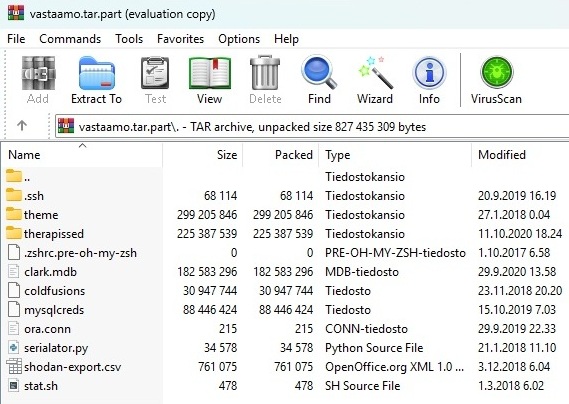Click the '182 583 296' size of clark.mdb

point(207,272)
